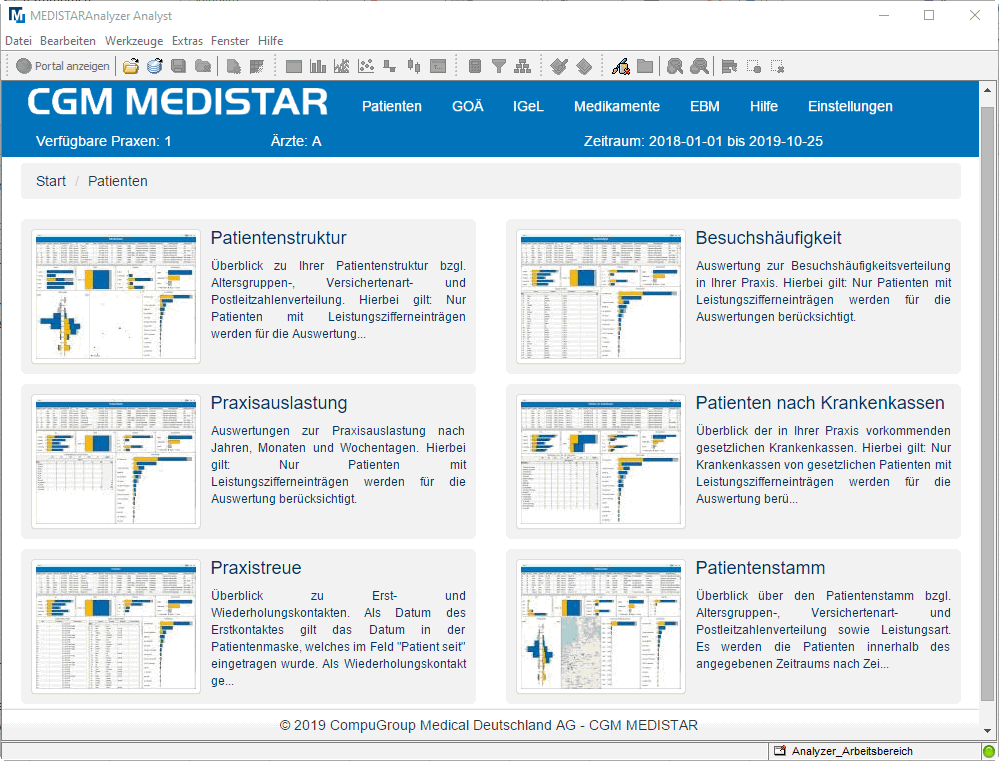Open the Patientenstruktur report title
999x761 pixels.
[278, 238]
